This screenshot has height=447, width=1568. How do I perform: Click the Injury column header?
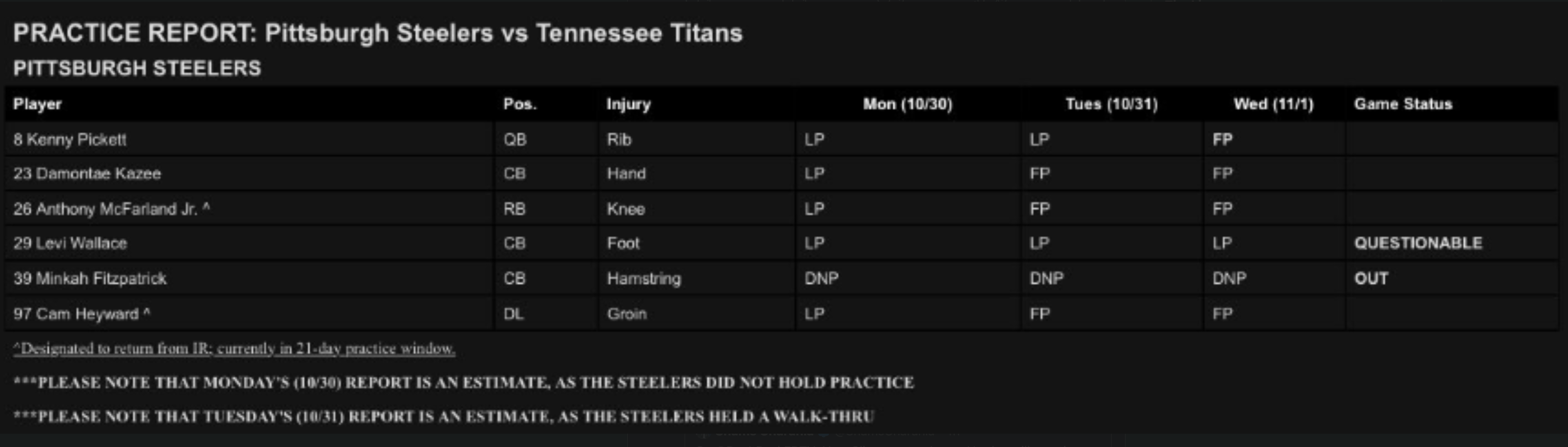coord(628,104)
